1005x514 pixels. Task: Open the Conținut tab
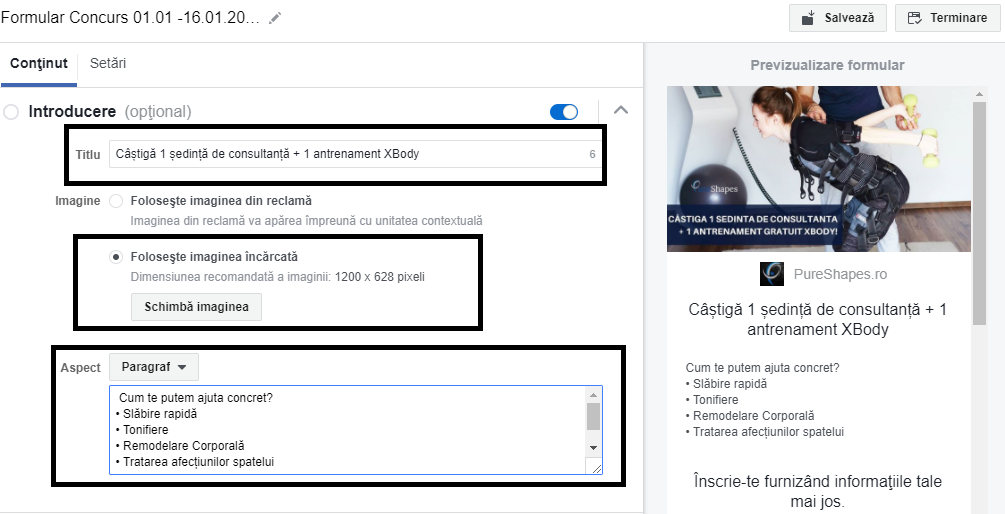coord(39,64)
